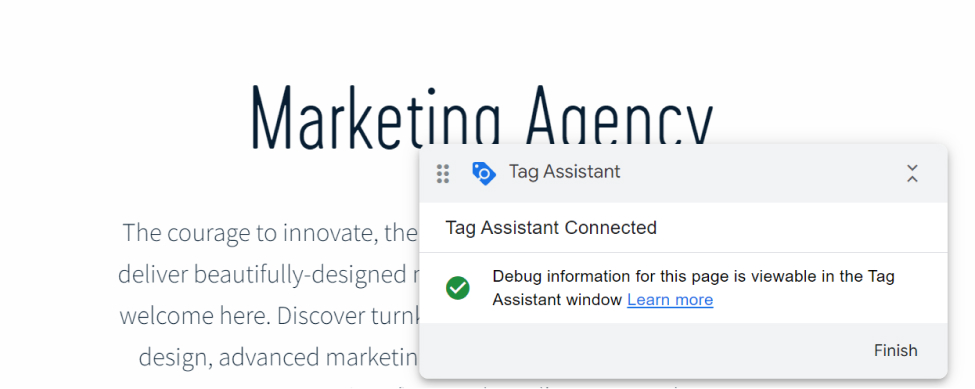975x389 pixels.
Task: Click the debug information message text
Action: [x=693, y=288]
